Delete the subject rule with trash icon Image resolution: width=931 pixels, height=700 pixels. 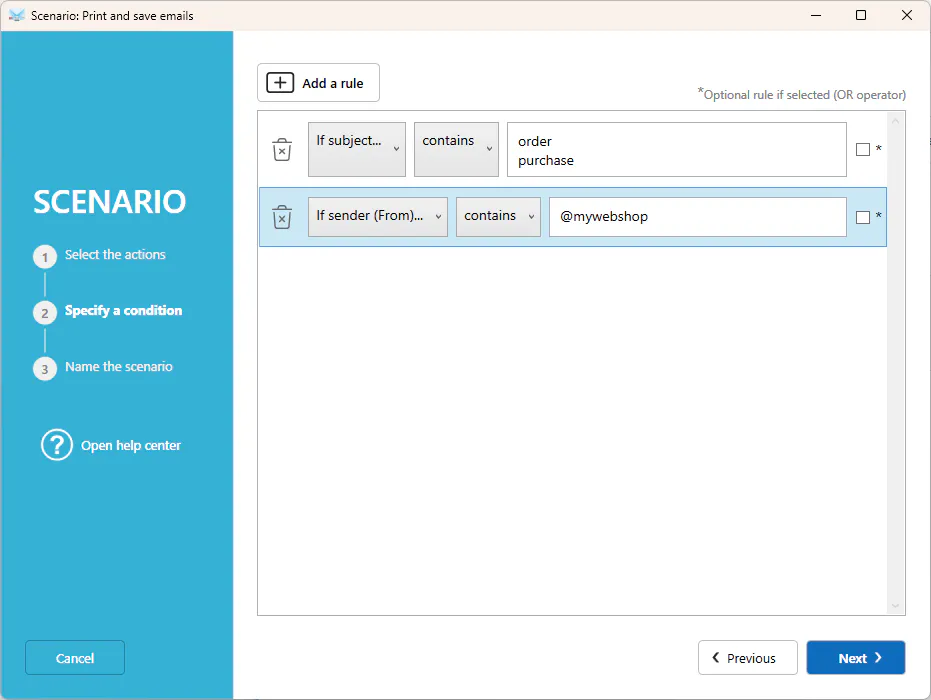point(282,150)
